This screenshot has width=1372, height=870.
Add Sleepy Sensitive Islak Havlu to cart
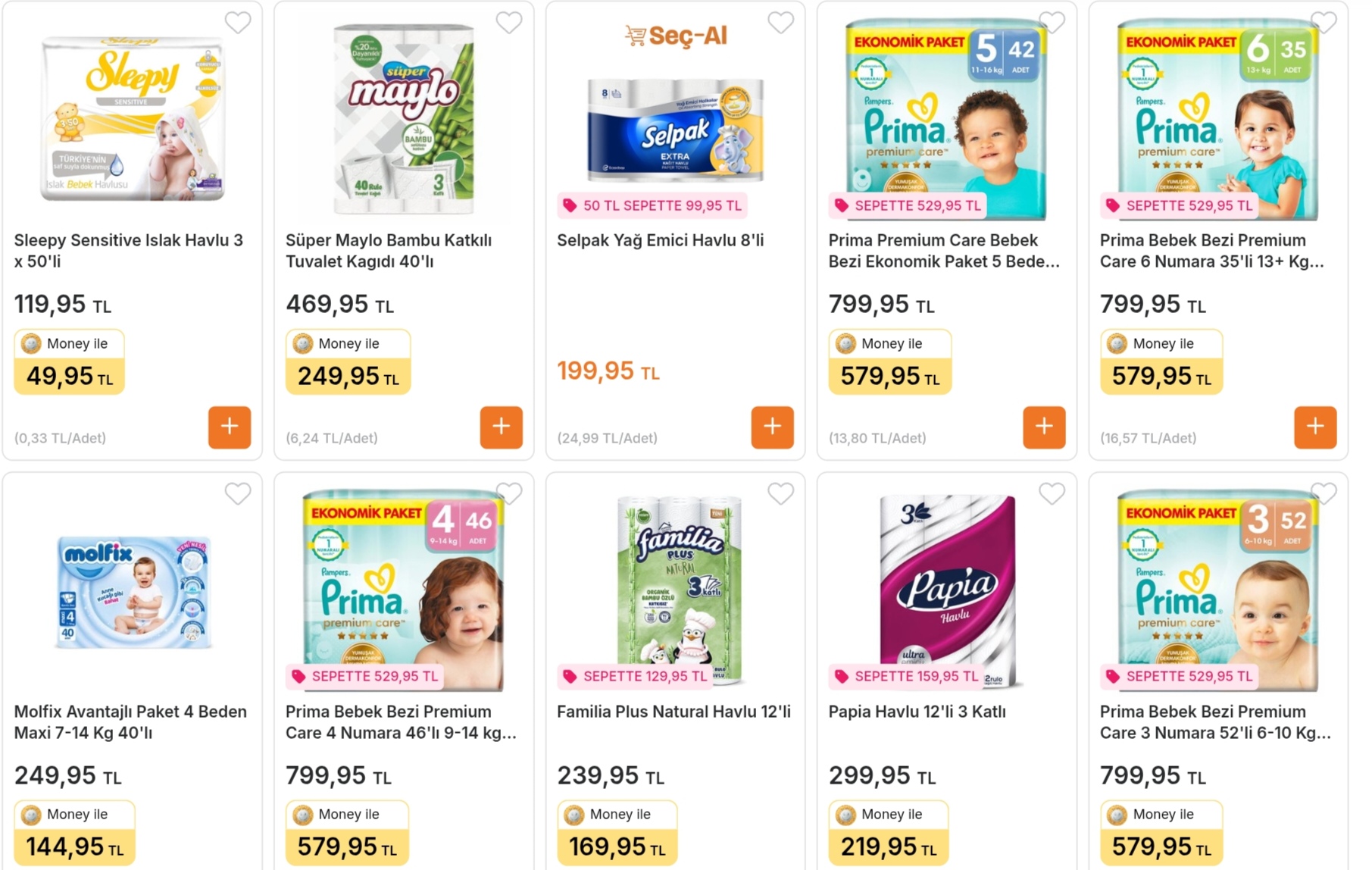(x=230, y=427)
